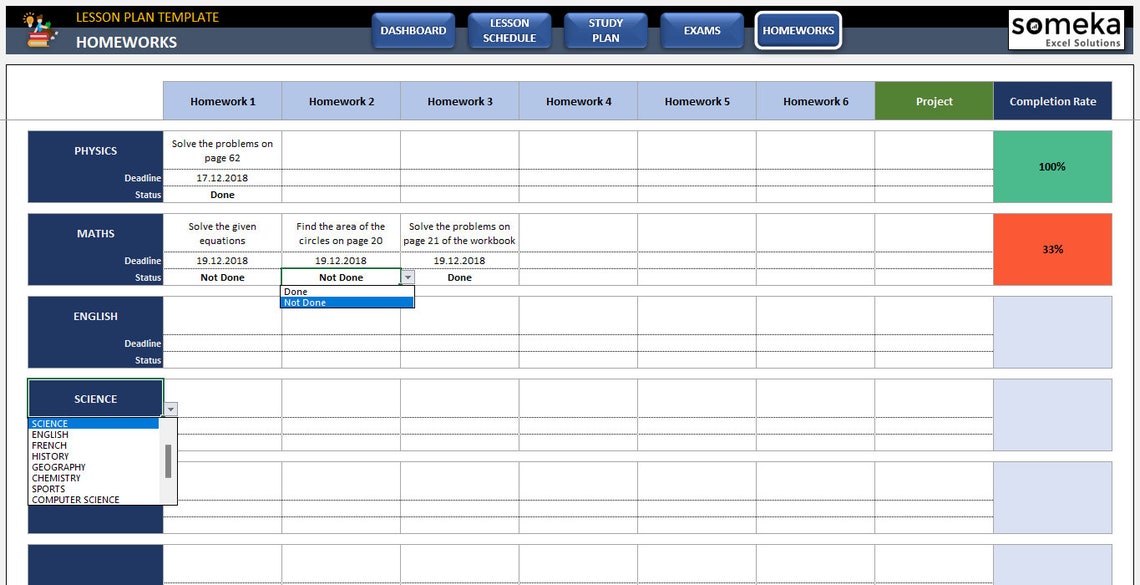
Task: Click the Homework 3 column header
Action: (458, 101)
